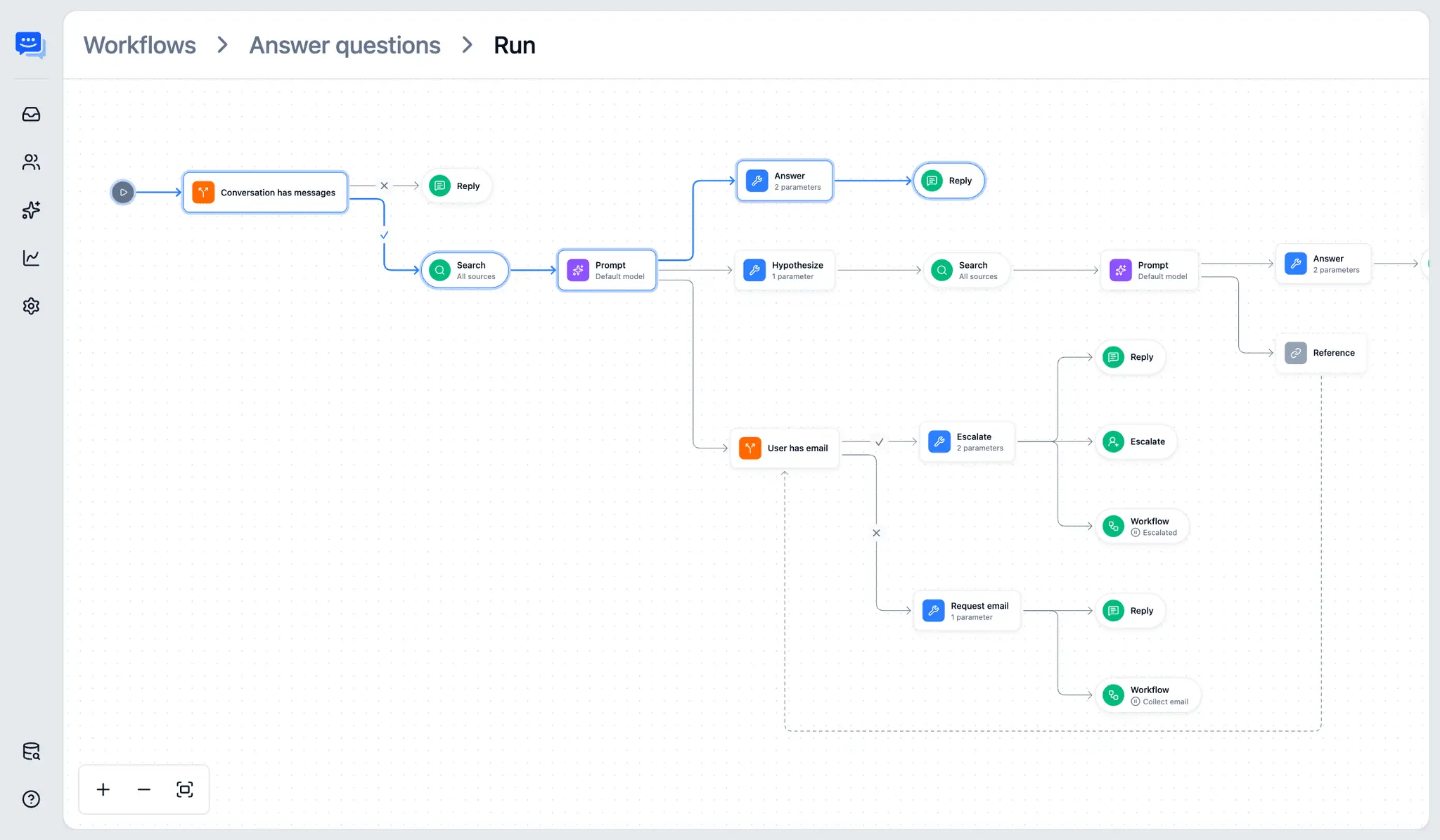Select the Workflow Collect email node
1440x840 pixels.
coord(1147,695)
